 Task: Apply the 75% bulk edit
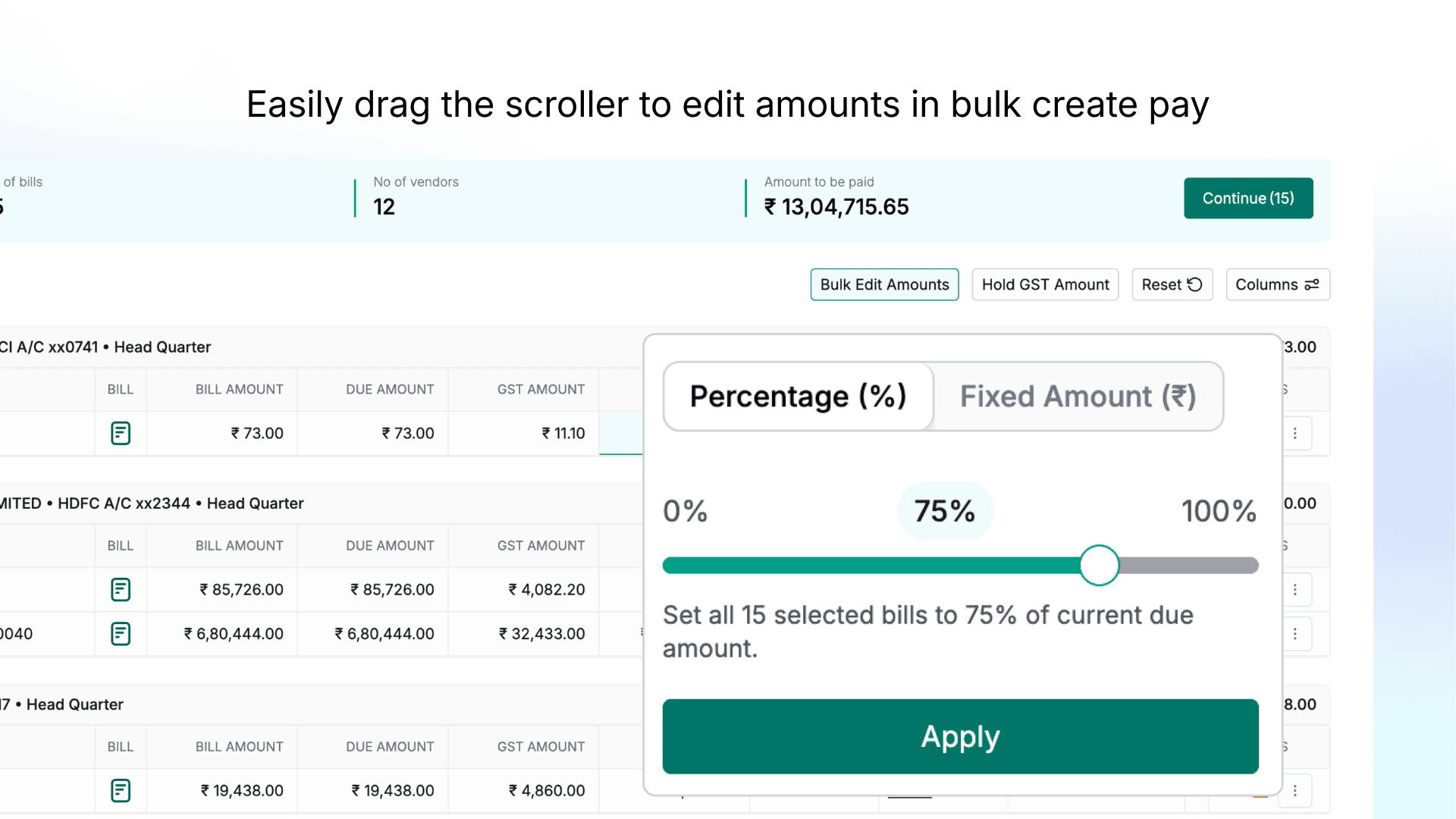click(959, 736)
